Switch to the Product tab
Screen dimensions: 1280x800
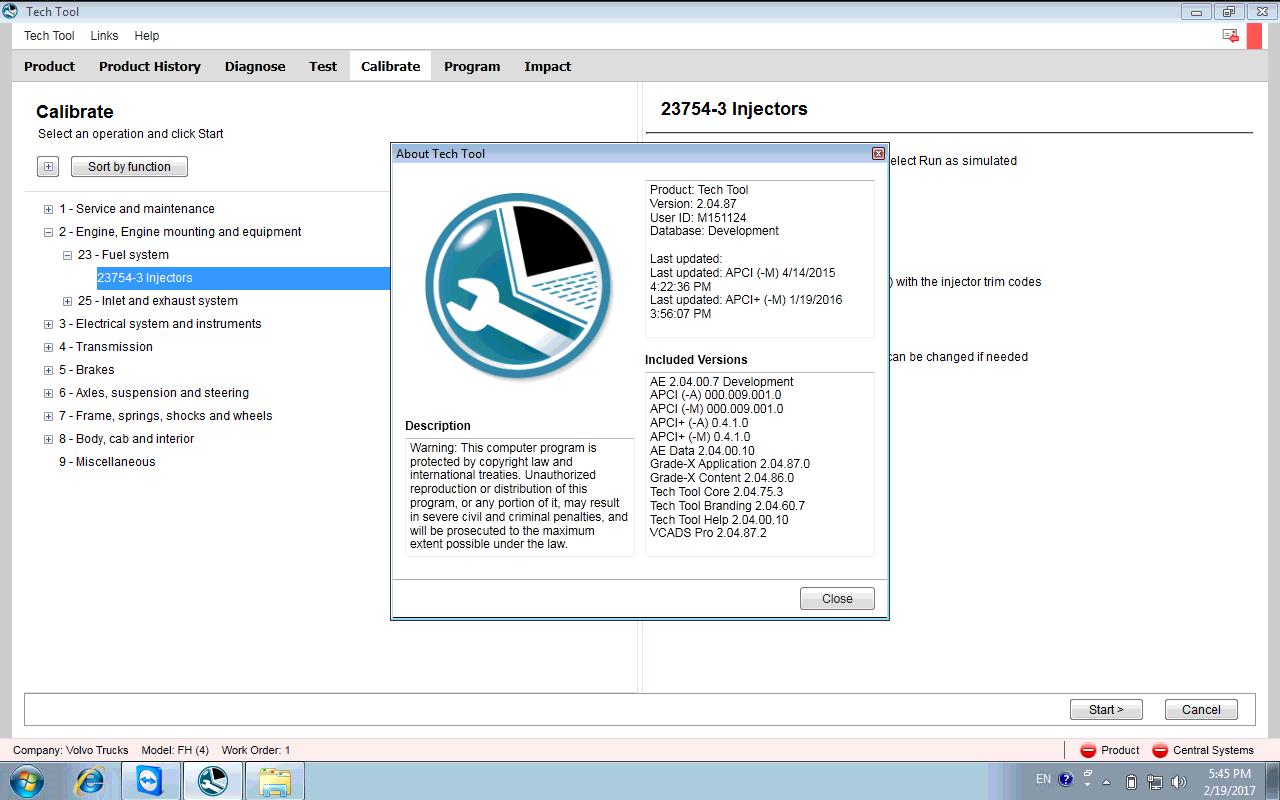49,66
